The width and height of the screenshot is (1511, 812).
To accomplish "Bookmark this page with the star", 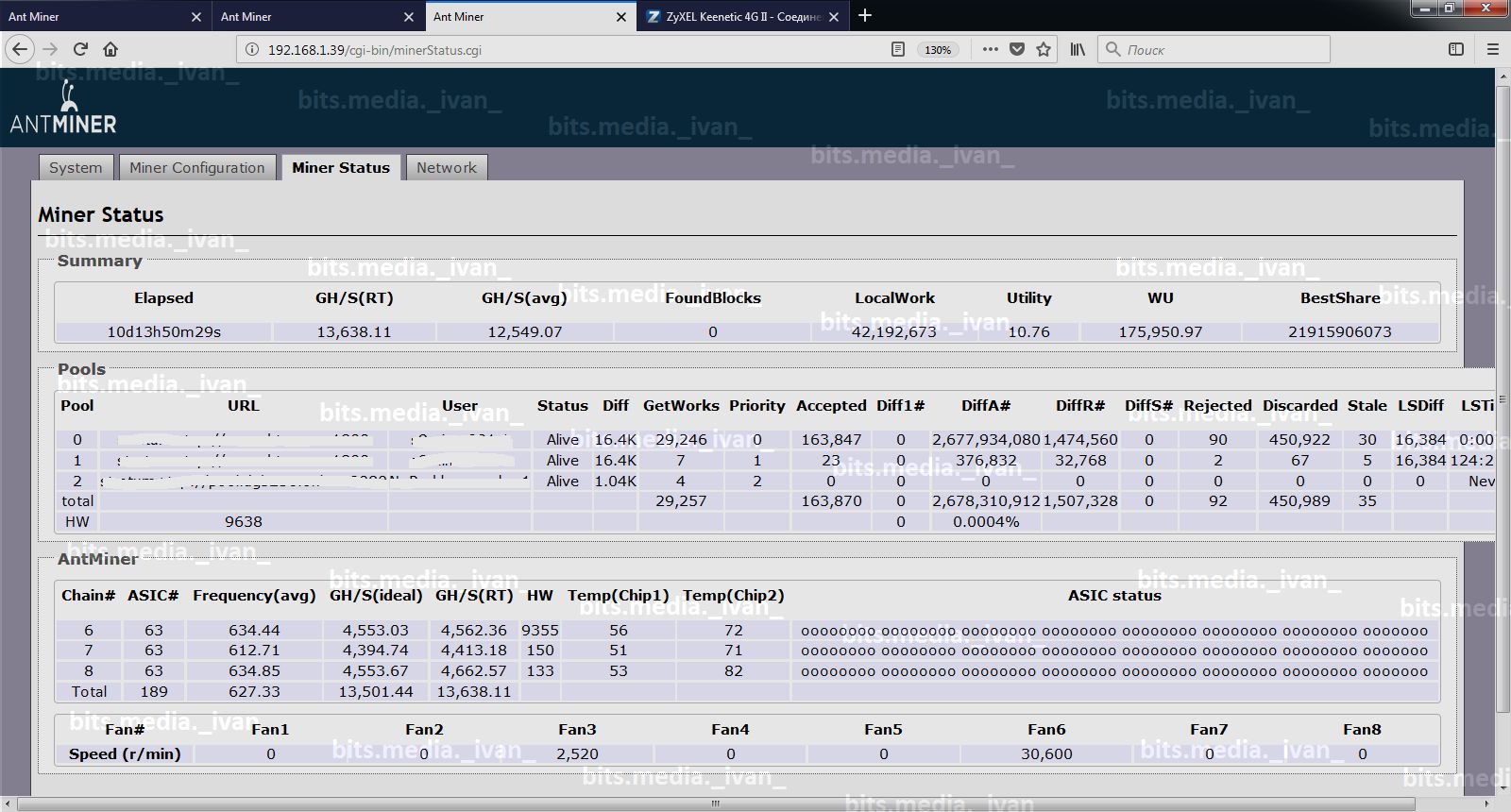I will (x=1044, y=49).
